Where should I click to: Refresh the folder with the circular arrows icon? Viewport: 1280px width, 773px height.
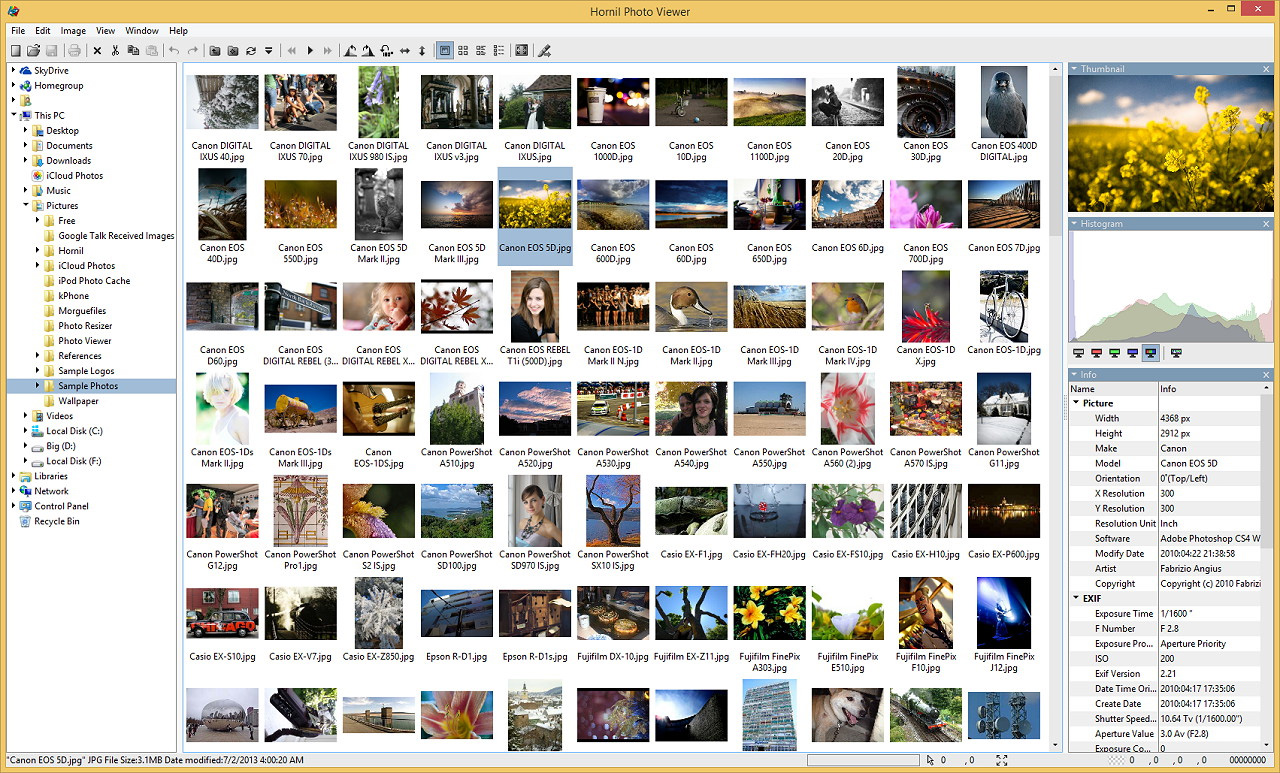click(251, 50)
